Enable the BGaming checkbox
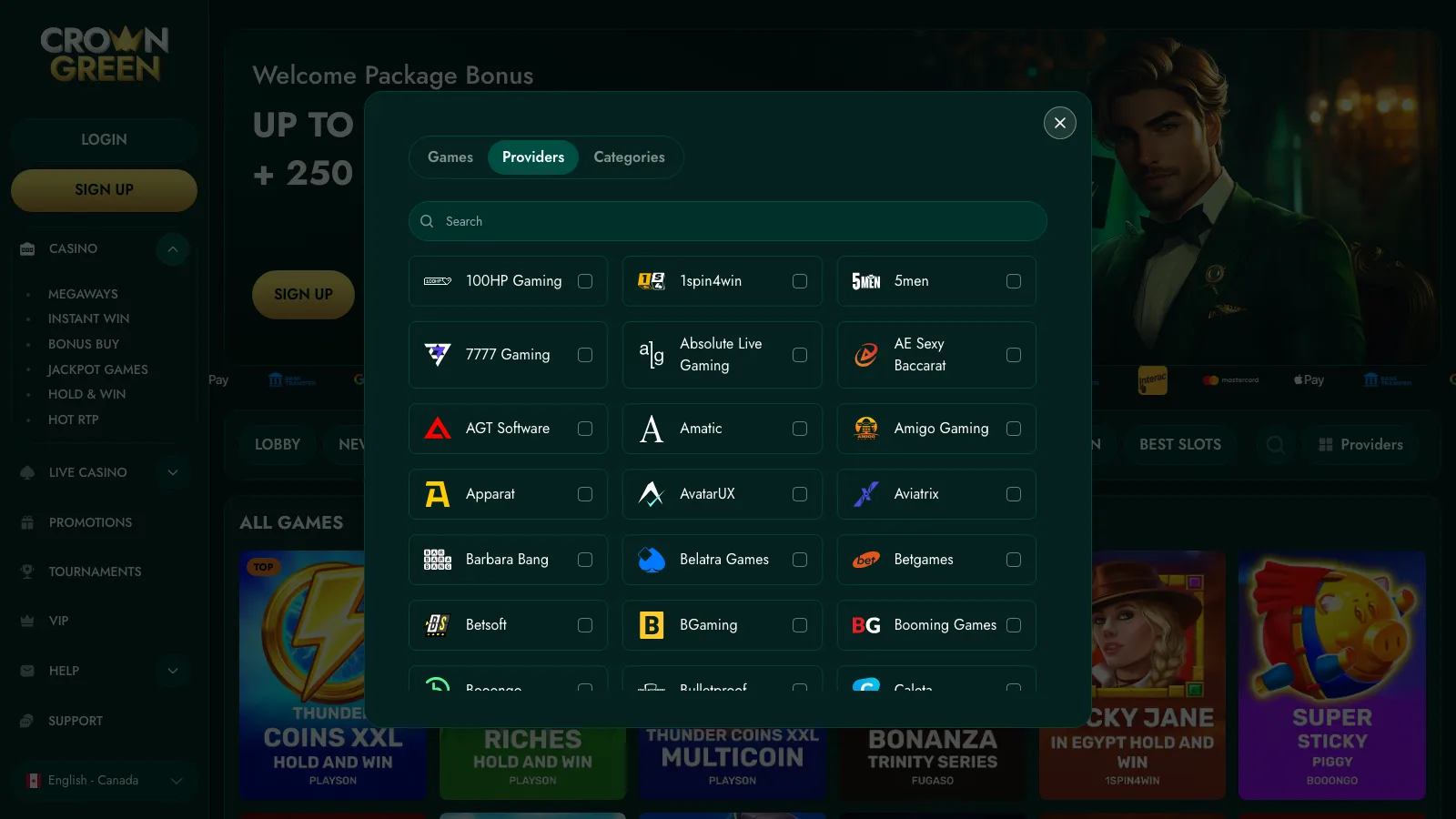Screen dimensions: 1456x819 pos(800,625)
